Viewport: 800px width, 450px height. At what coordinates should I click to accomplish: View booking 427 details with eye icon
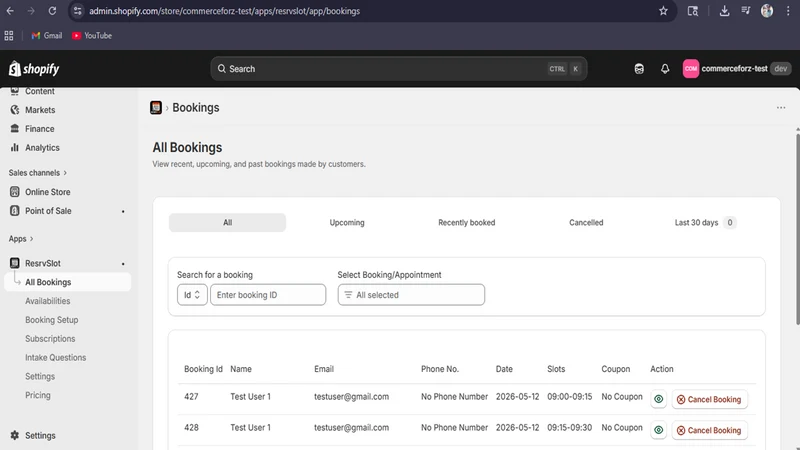(x=659, y=399)
